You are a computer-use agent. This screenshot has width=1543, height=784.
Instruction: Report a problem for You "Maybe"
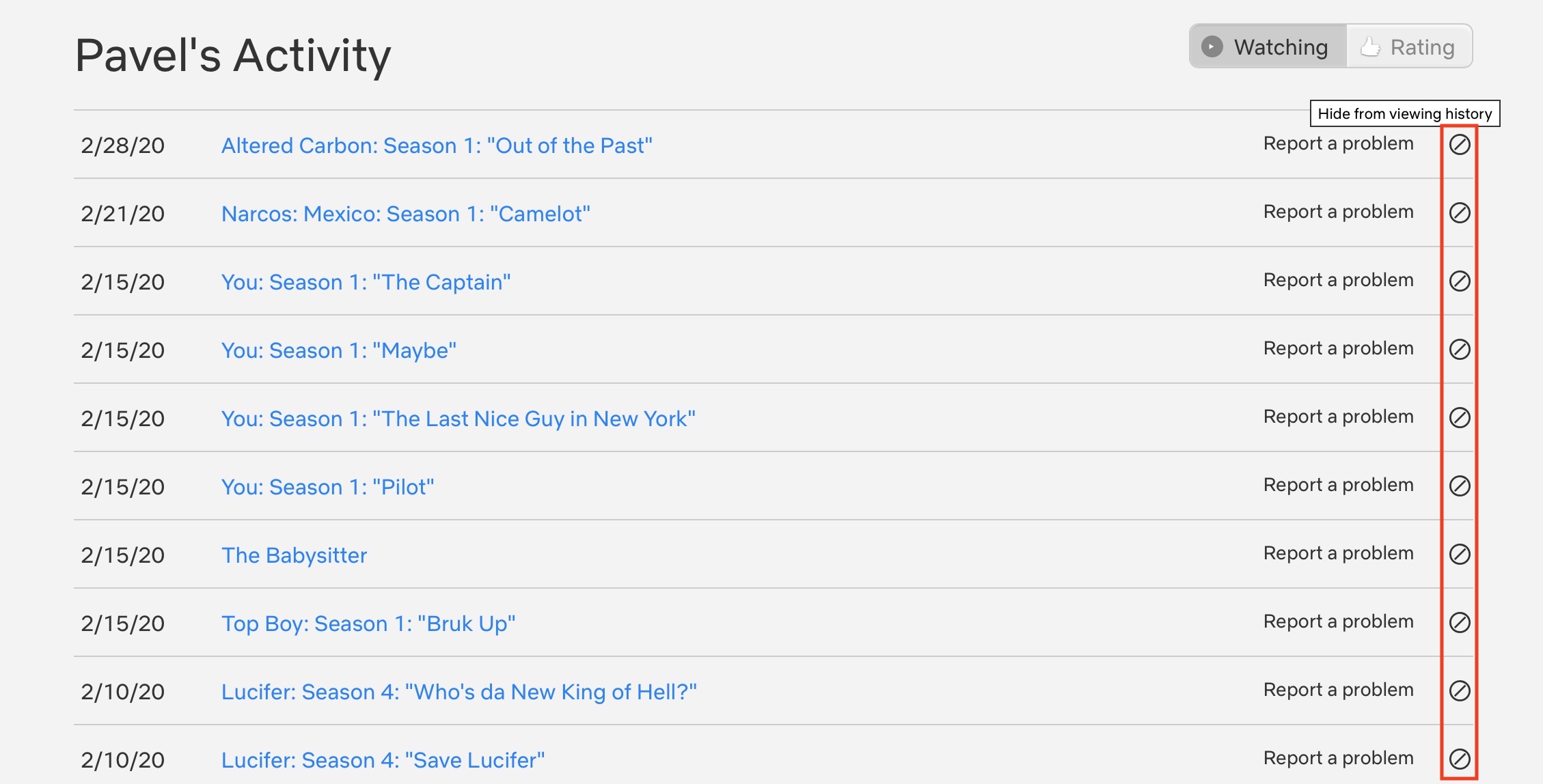click(1338, 348)
